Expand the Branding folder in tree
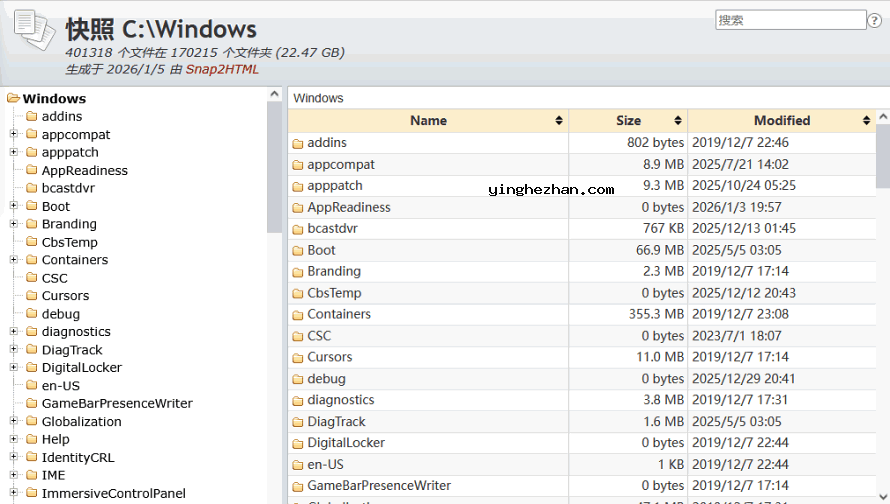Image resolution: width=890 pixels, height=504 pixels. pos(14,224)
